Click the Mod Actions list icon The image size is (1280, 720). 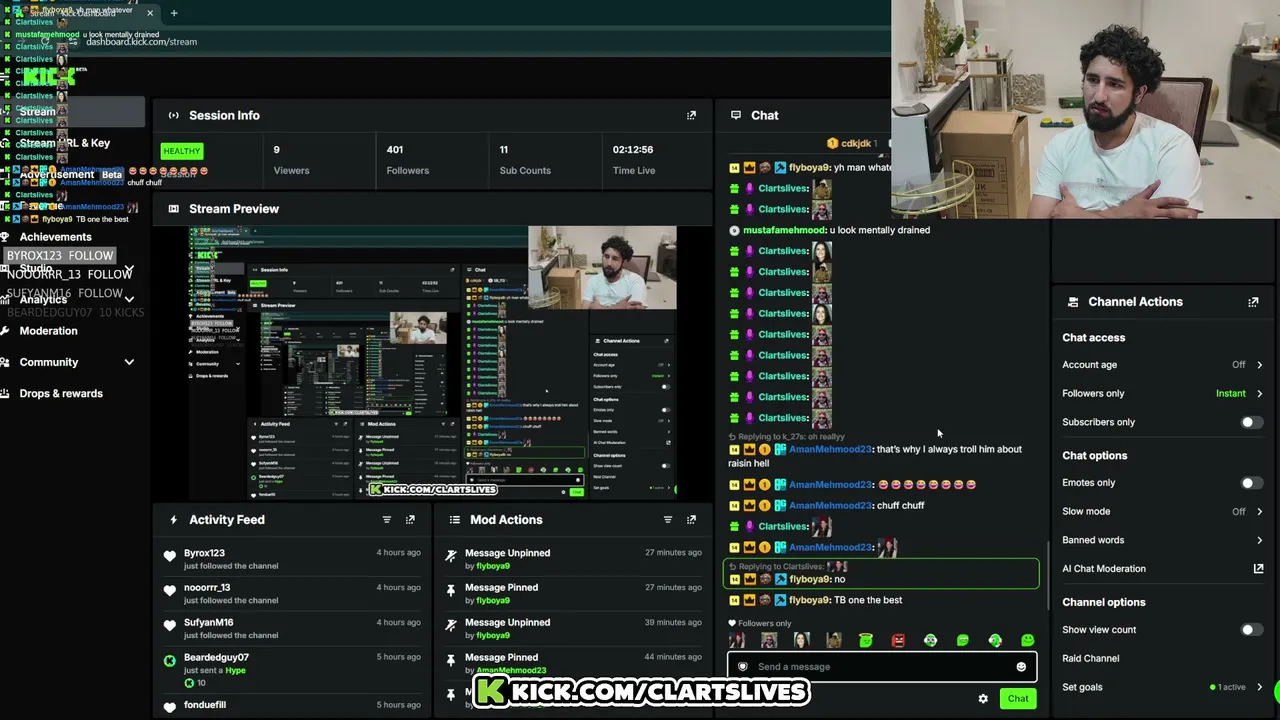tap(455, 520)
